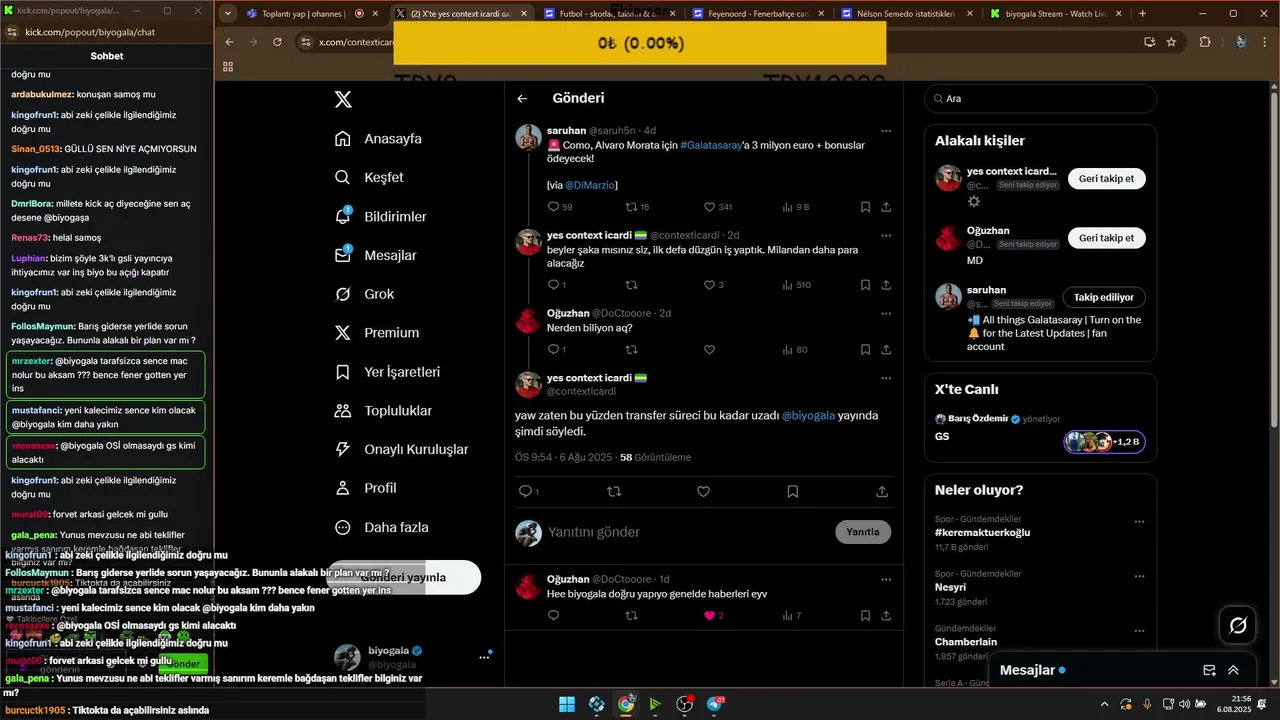Open OBS Studio from taskbar
This screenshot has height=720, width=1280.
coord(685,704)
